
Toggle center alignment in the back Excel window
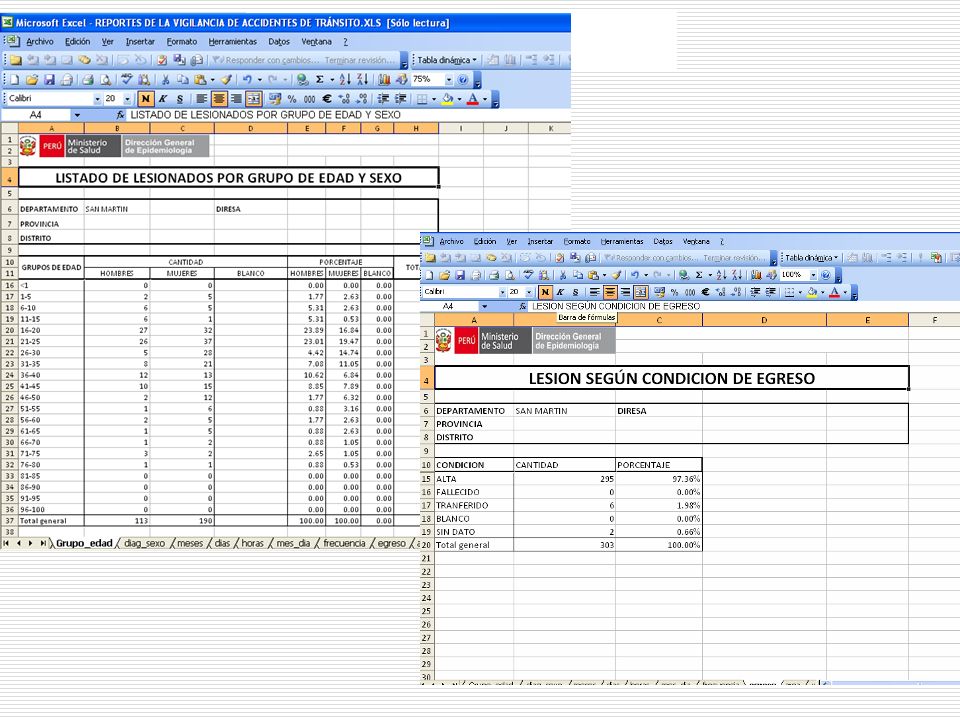(219, 99)
